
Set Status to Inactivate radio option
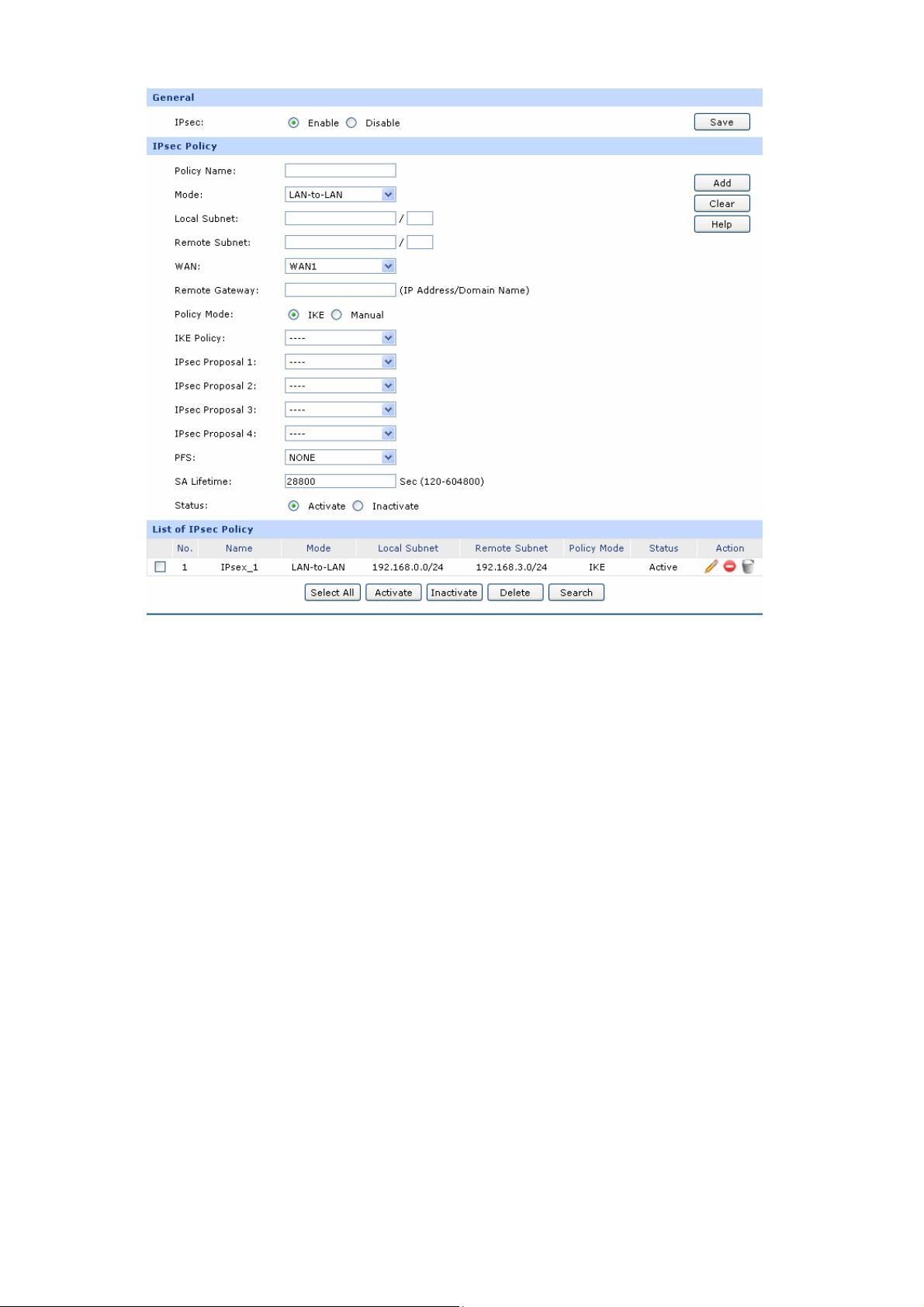358,506
